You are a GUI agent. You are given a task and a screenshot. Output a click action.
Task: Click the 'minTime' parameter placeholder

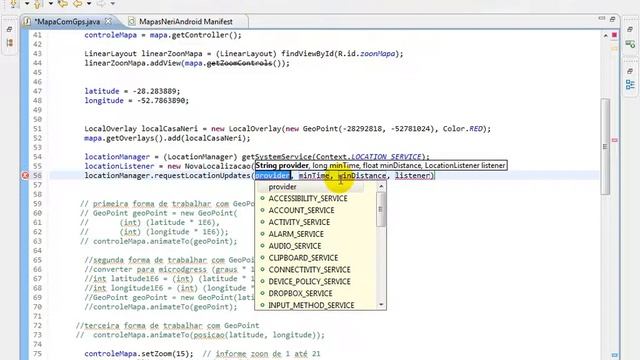pos(314,176)
